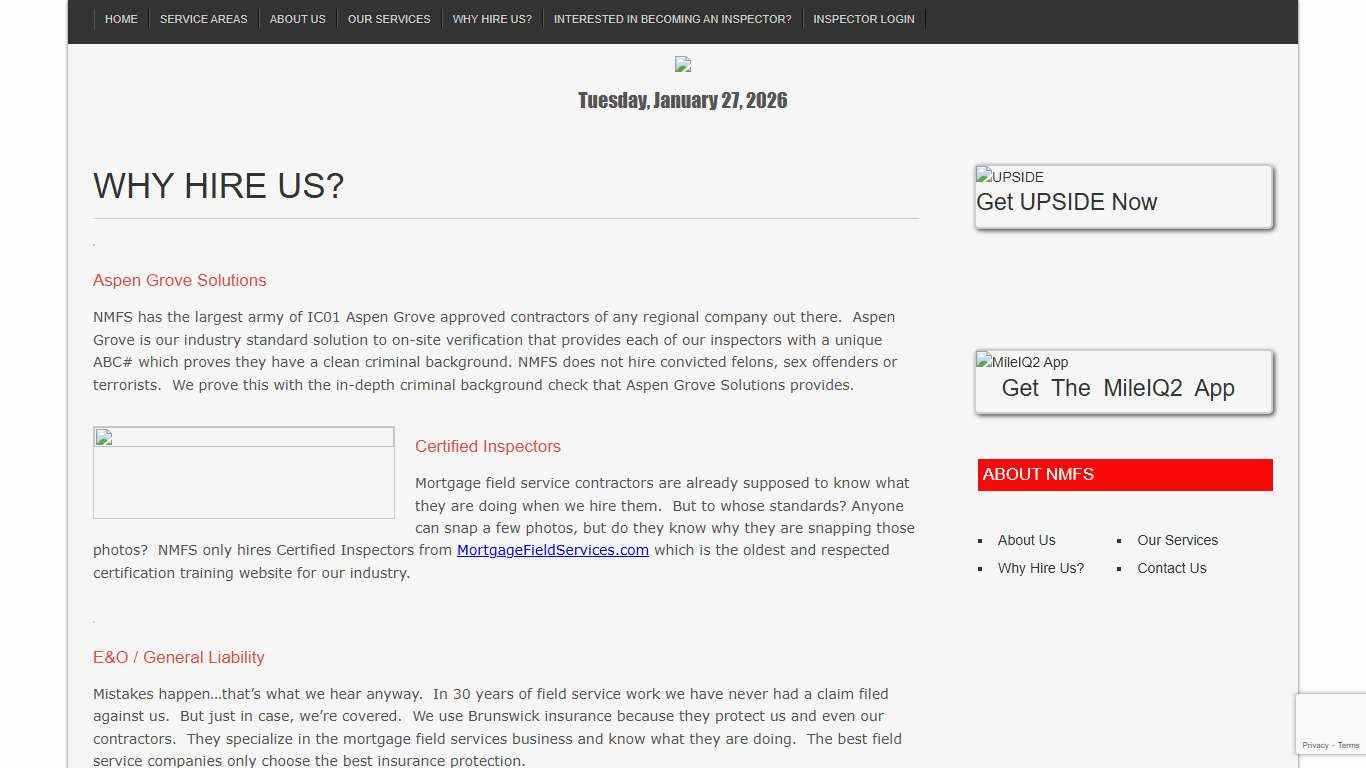Click the red ABOUT NMFS header bar

click(1125, 474)
